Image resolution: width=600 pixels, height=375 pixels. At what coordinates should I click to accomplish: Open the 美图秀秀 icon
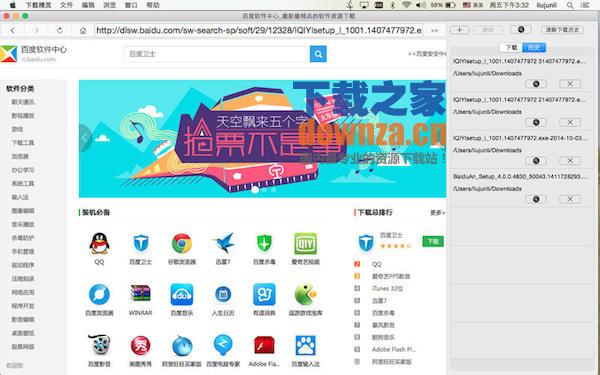(x=140, y=346)
